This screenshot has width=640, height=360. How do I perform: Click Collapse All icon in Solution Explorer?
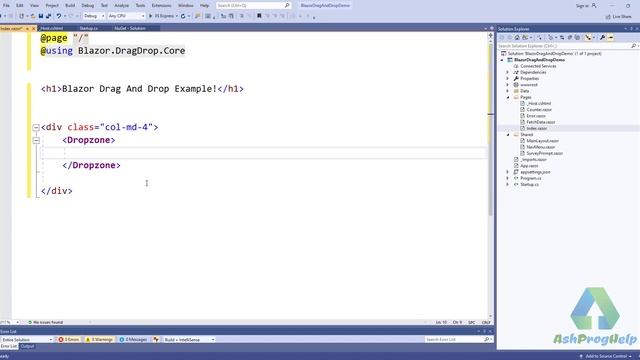click(x=570, y=38)
